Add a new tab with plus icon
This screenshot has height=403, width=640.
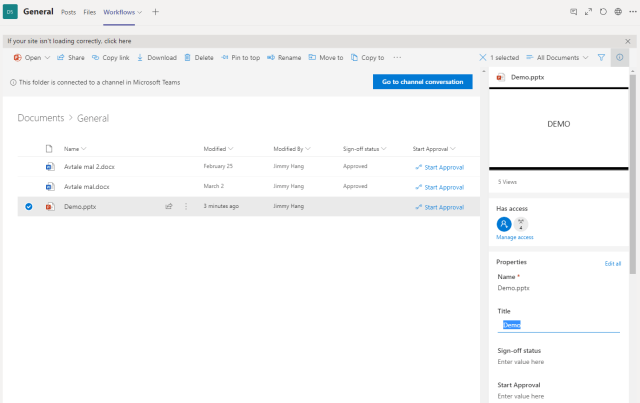(x=155, y=11)
